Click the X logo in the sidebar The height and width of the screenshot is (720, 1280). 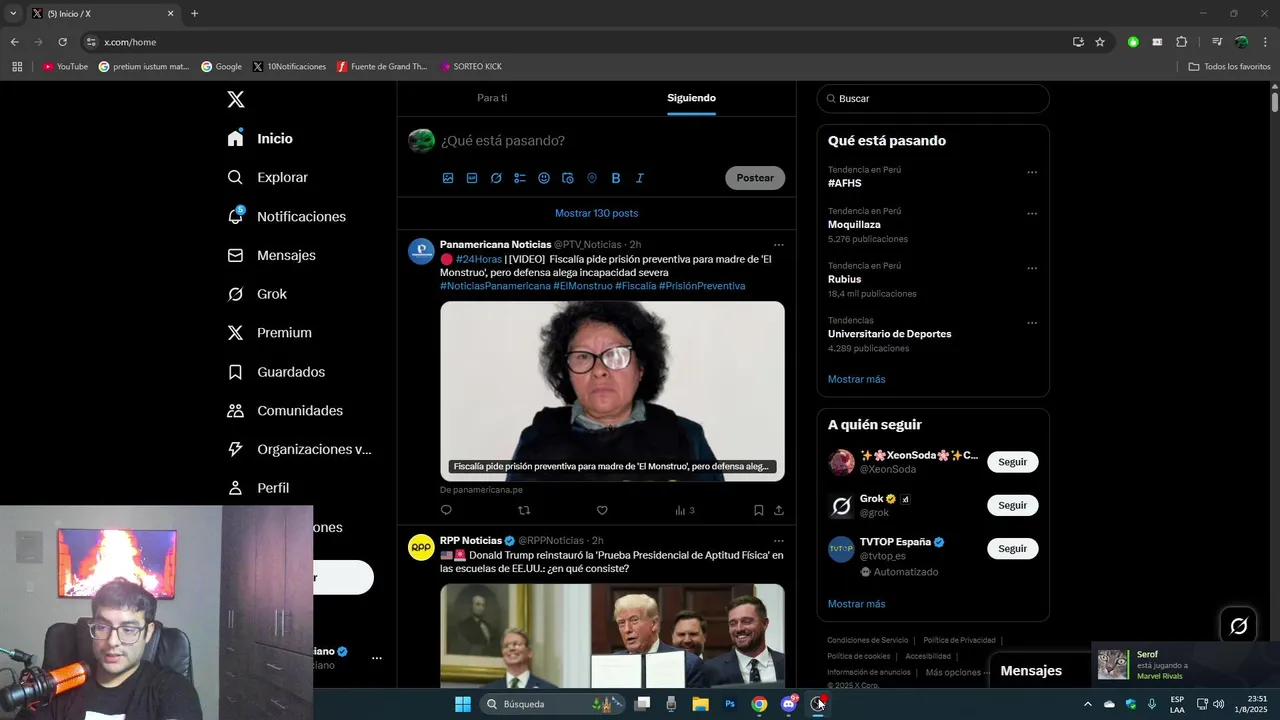(x=236, y=99)
